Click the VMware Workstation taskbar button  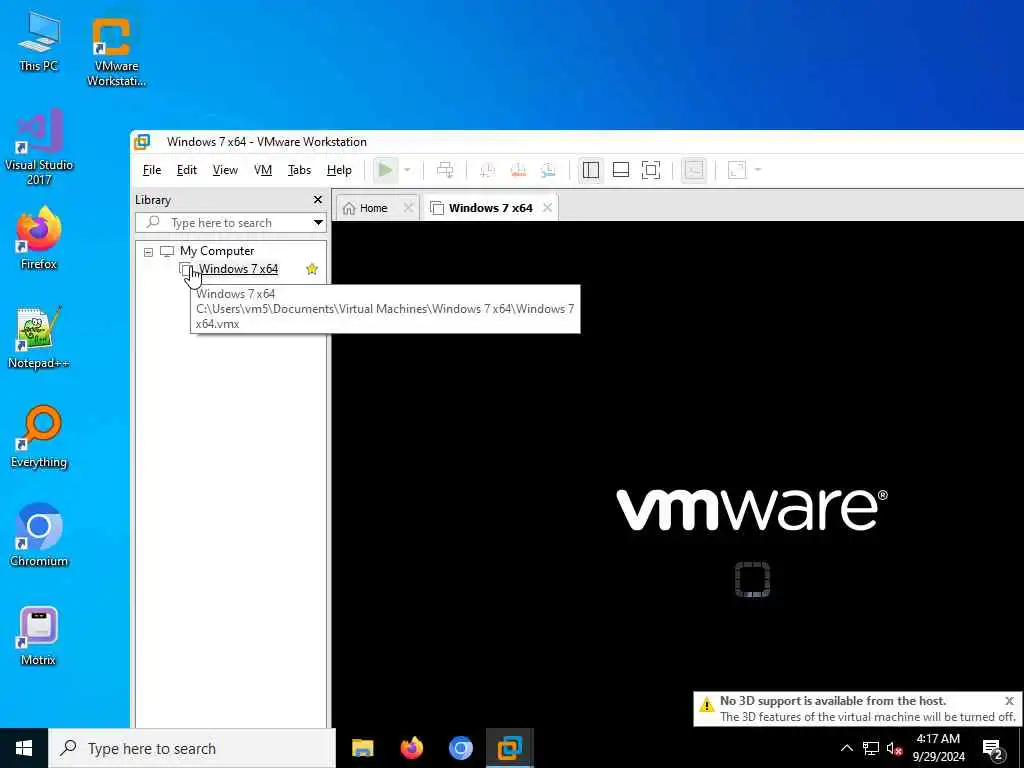pyautogui.click(x=509, y=748)
